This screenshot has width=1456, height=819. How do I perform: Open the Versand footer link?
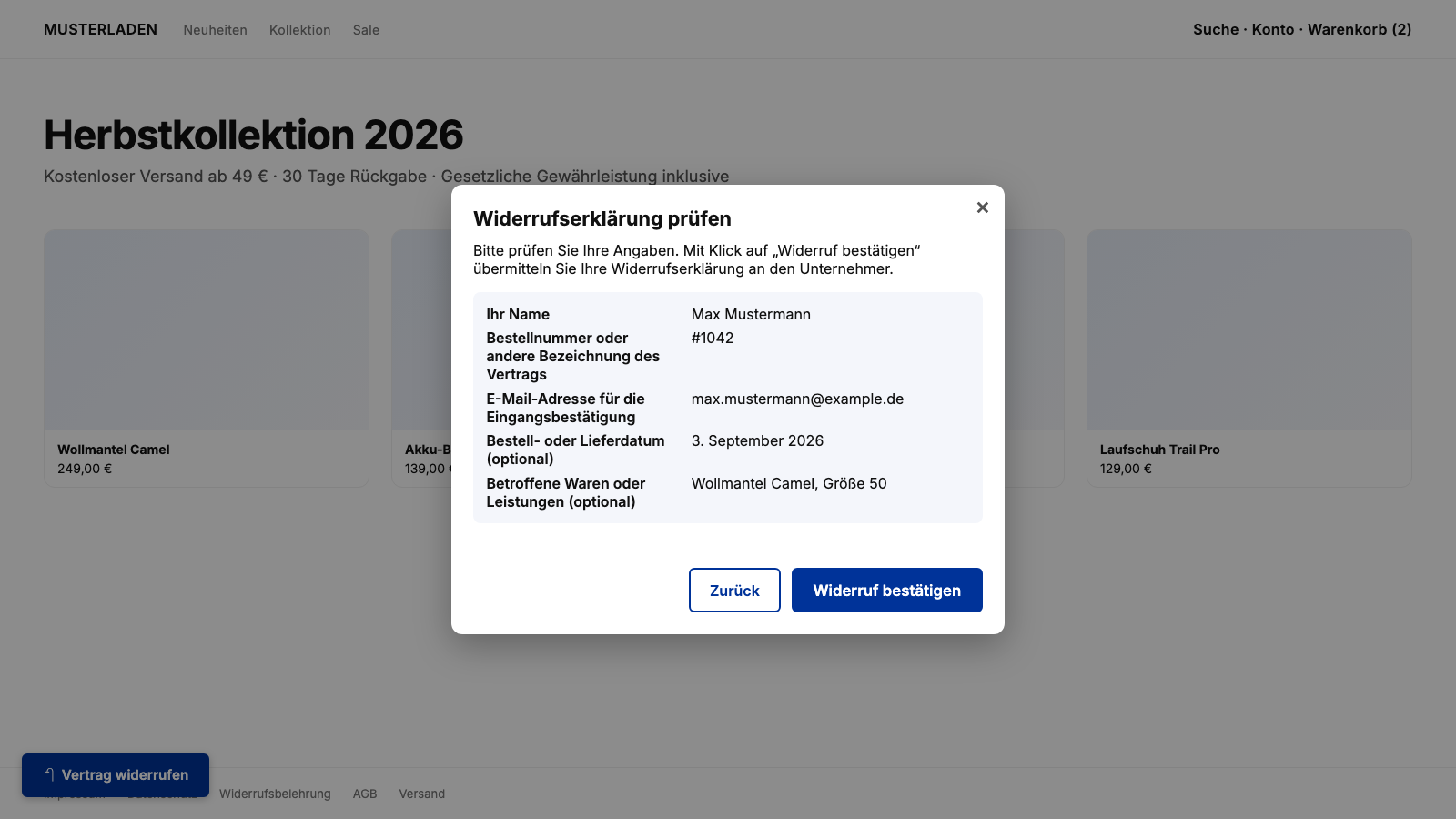(x=422, y=794)
